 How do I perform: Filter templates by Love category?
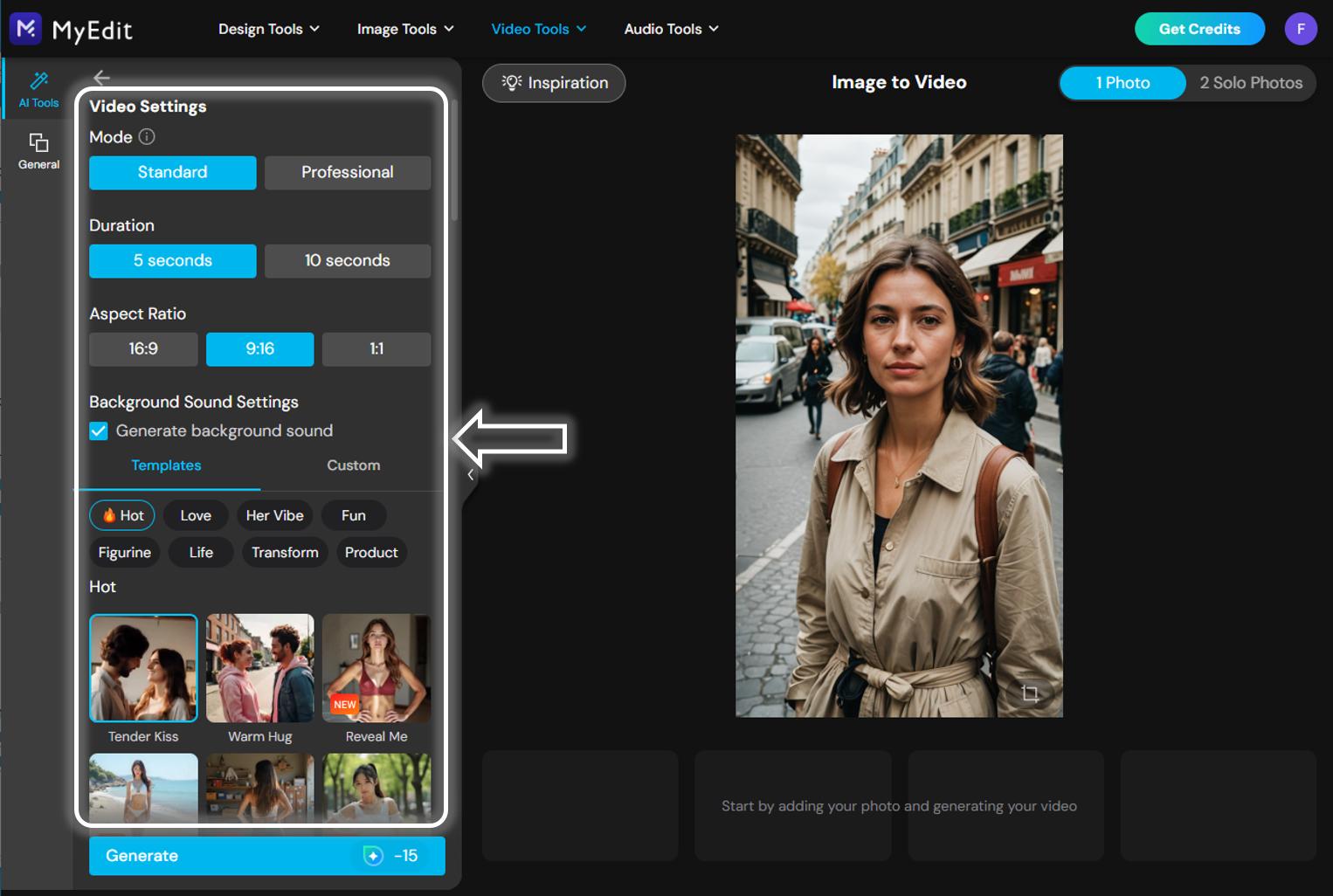coord(196,515)
